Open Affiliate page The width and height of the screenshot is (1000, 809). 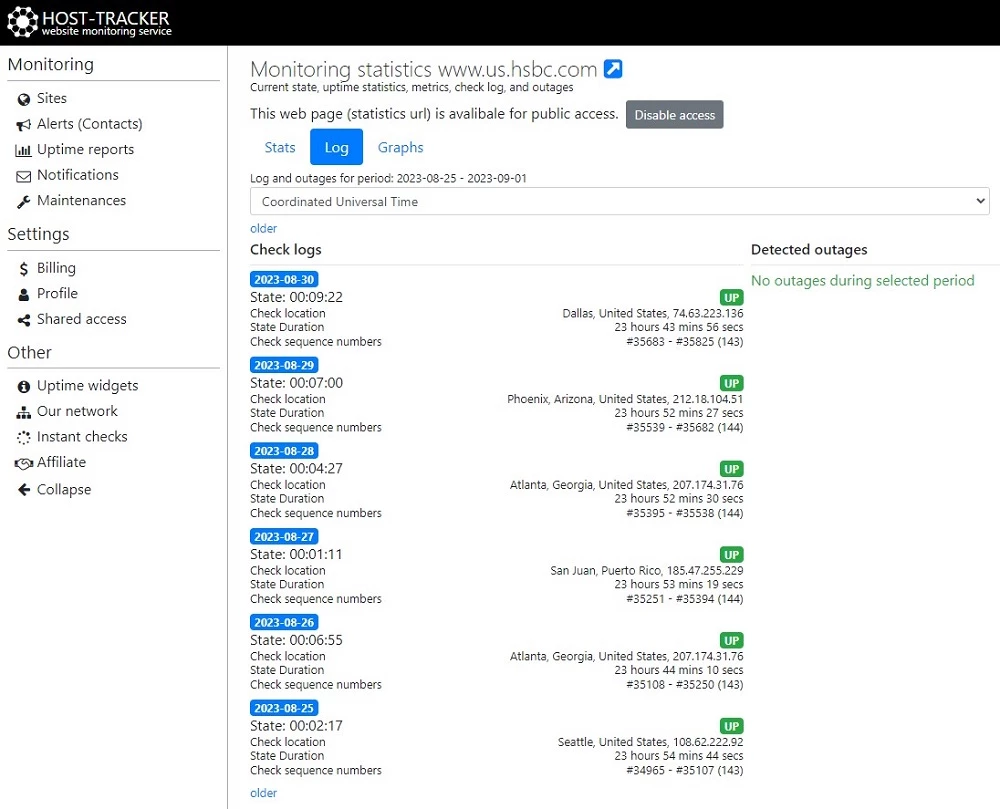point(61,462)
